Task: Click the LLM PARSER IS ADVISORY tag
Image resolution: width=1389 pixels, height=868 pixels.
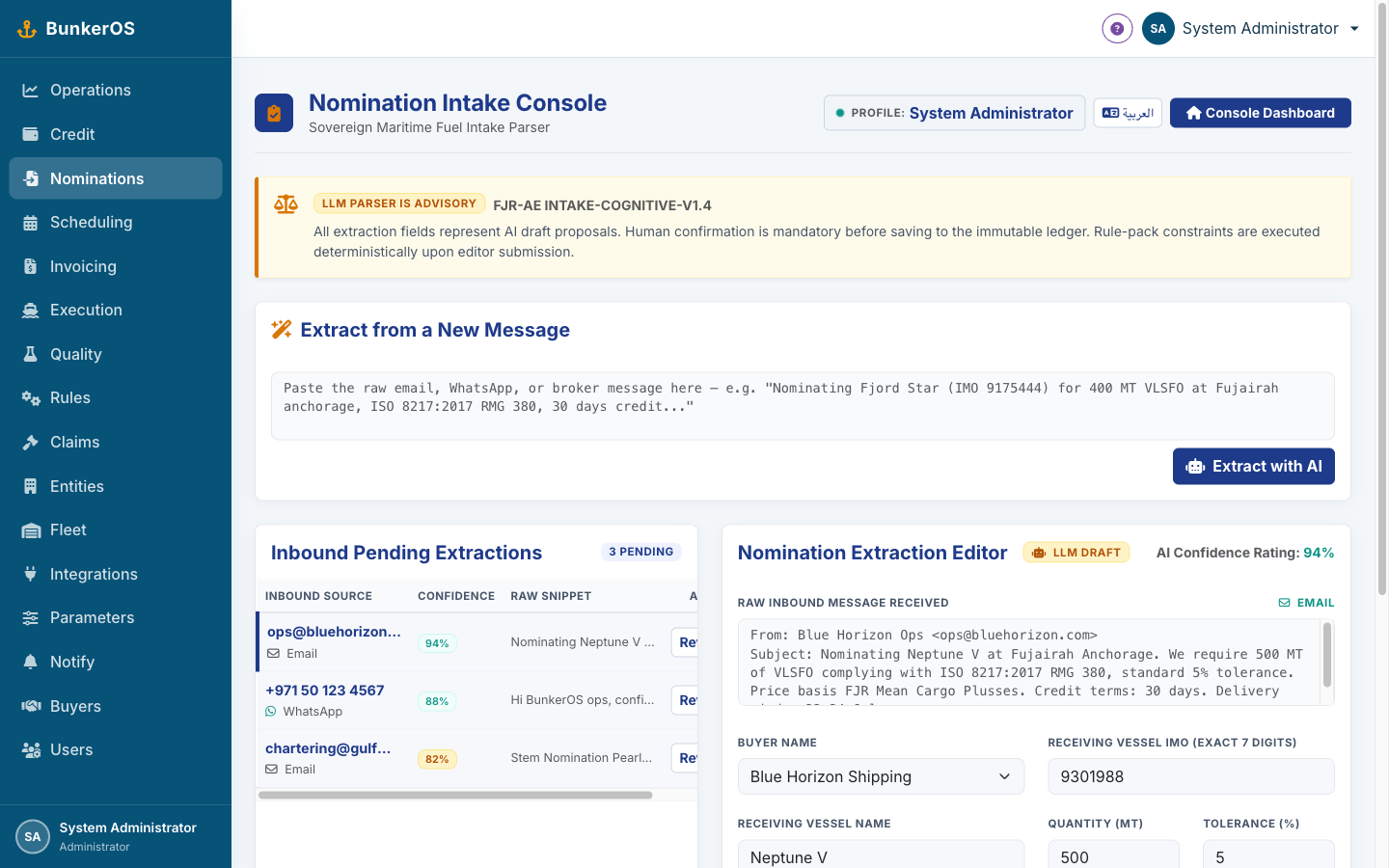Action: [399, 203]
